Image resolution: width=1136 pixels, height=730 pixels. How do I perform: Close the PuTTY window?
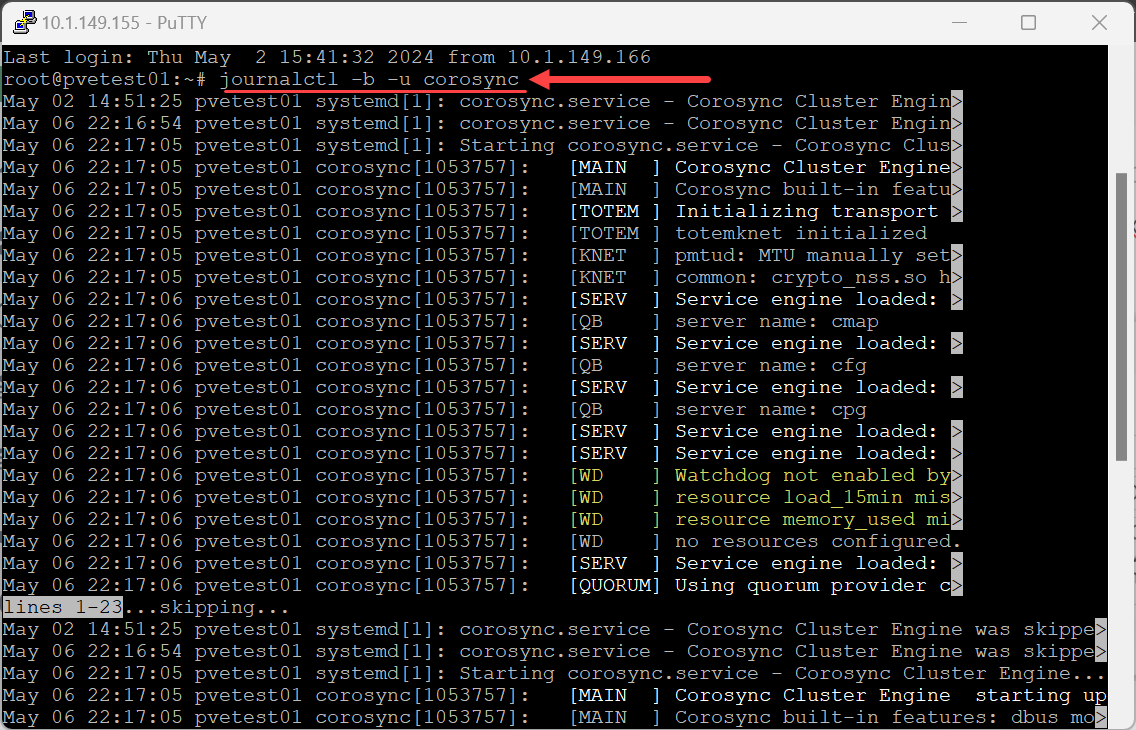[1099, 22]
